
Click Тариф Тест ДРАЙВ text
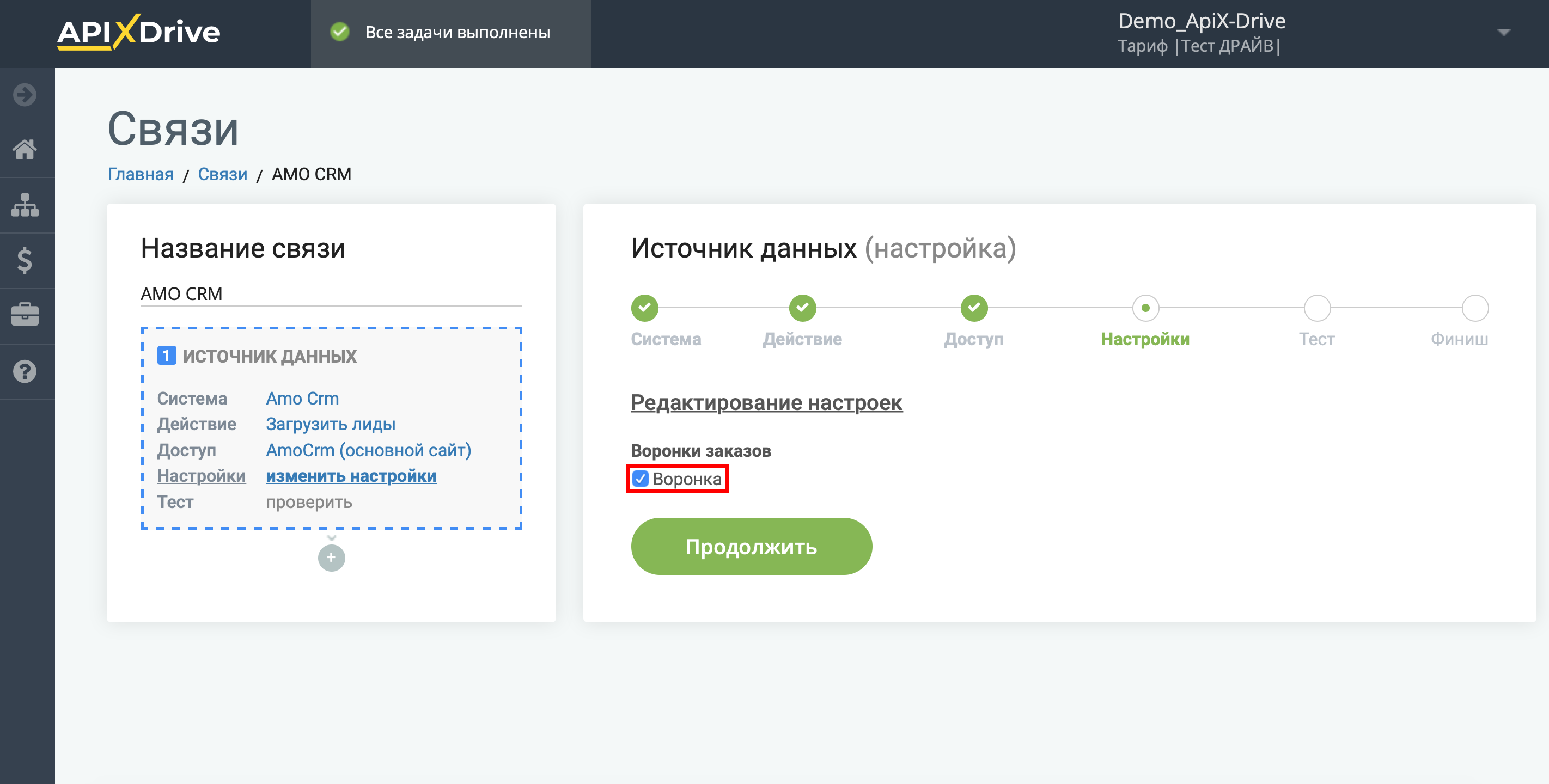(x=1199, y=46)
